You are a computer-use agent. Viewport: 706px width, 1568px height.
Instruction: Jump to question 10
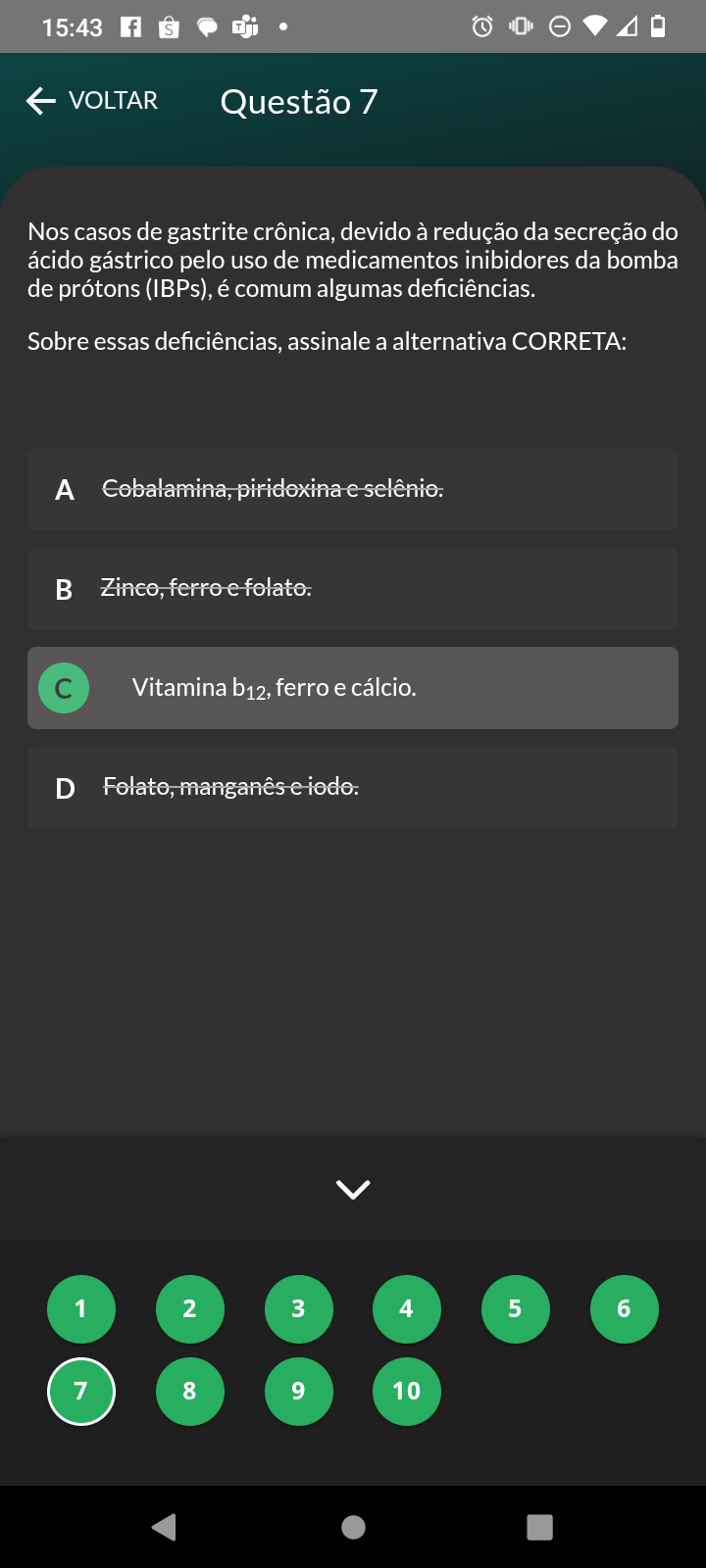tap(407, 1392)
